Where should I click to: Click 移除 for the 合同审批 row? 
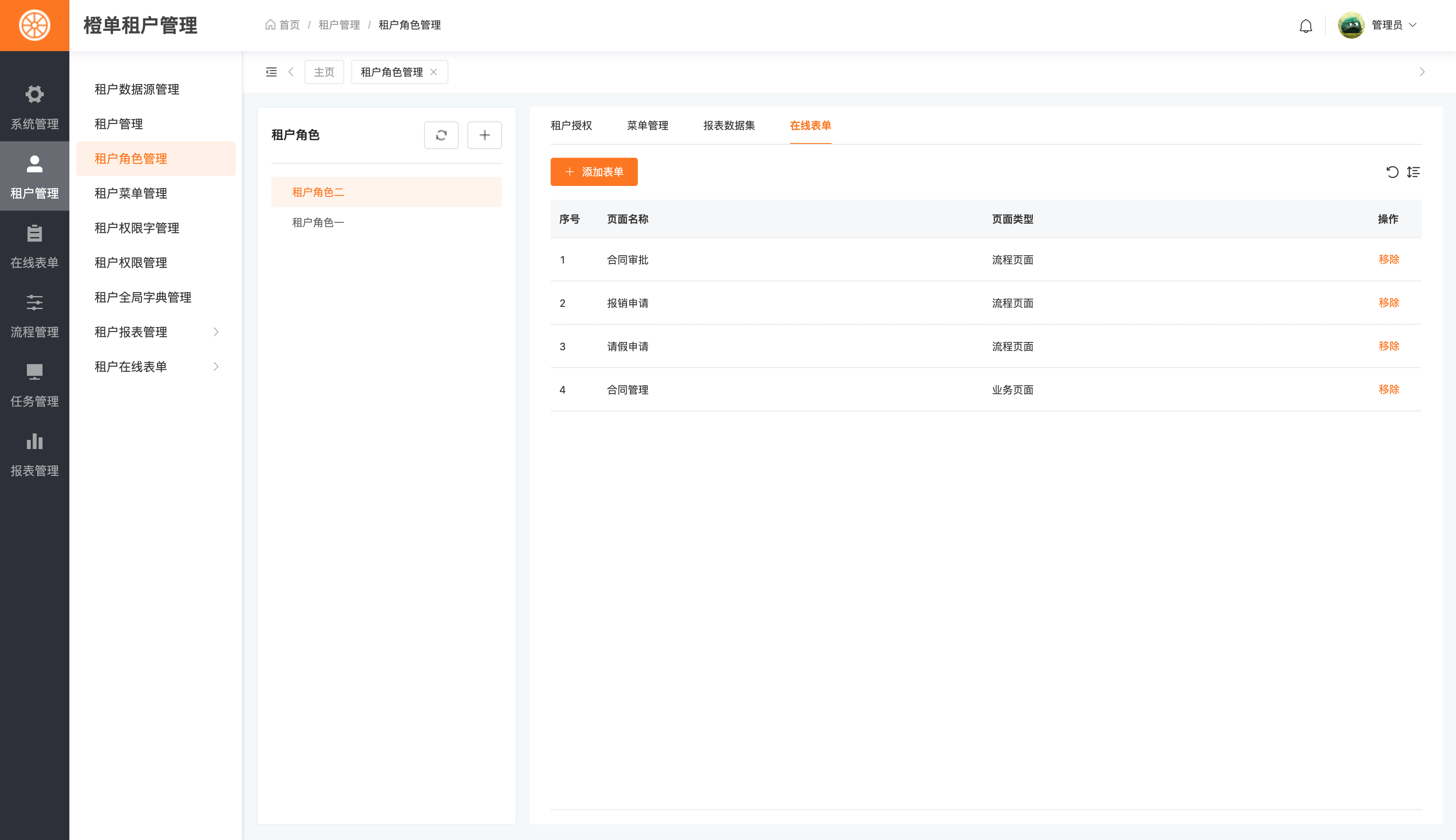(x=1388, y=260)
